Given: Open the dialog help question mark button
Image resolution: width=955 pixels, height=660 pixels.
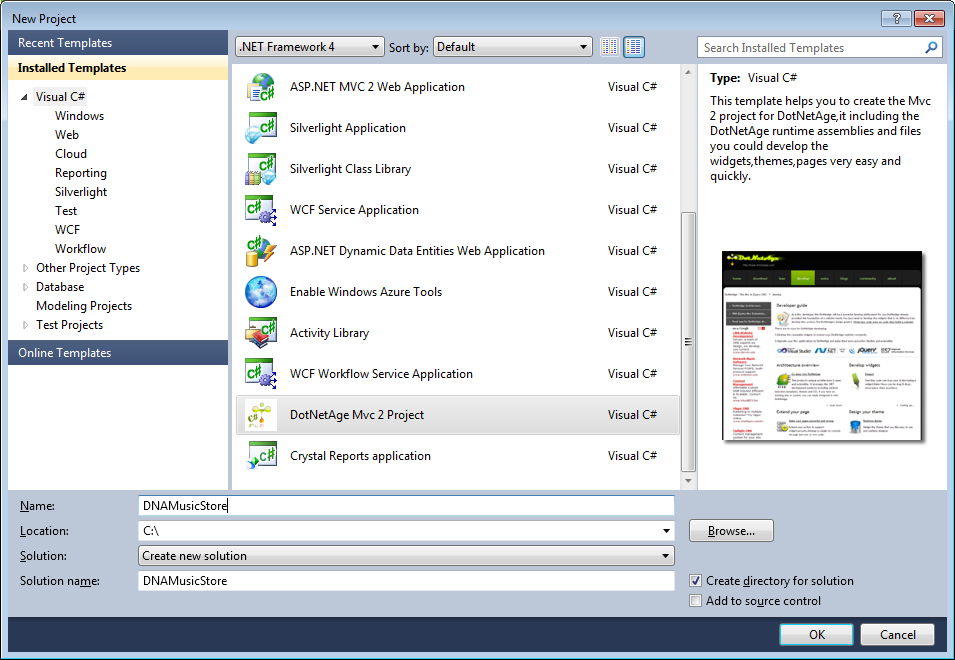Looking at the screenshot, I should (897, 18).
